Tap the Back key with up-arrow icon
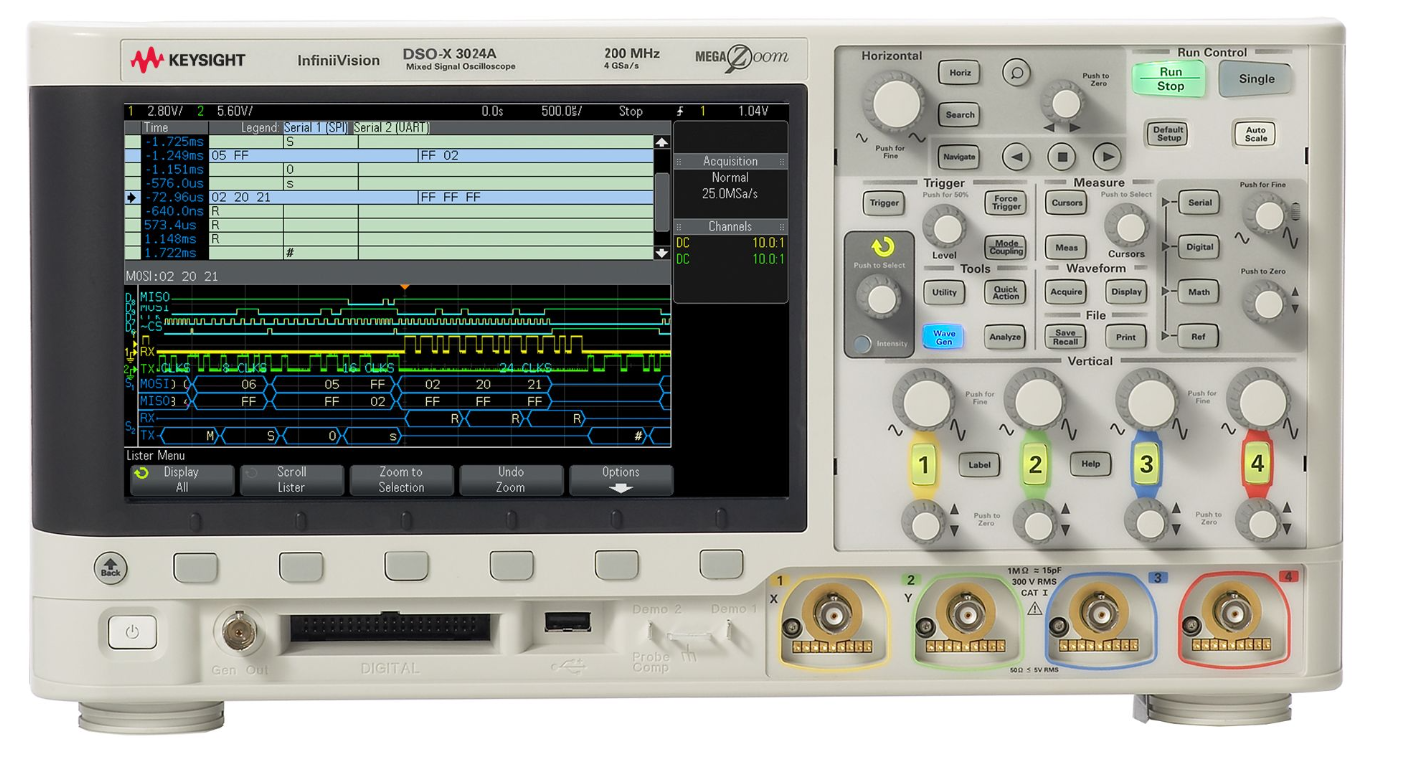Screen dimensions: 1408x758 click(111, 568)
